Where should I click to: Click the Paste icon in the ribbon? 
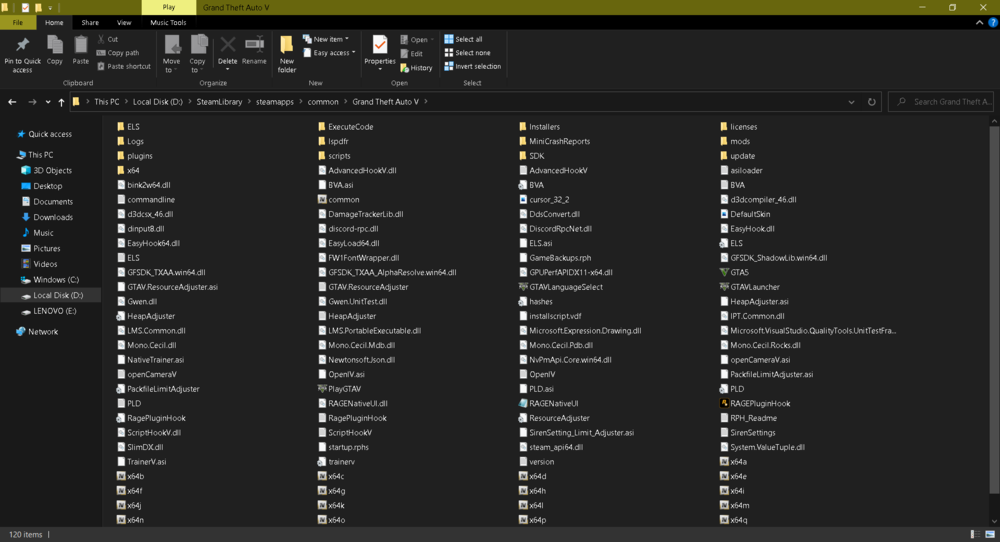80,45
